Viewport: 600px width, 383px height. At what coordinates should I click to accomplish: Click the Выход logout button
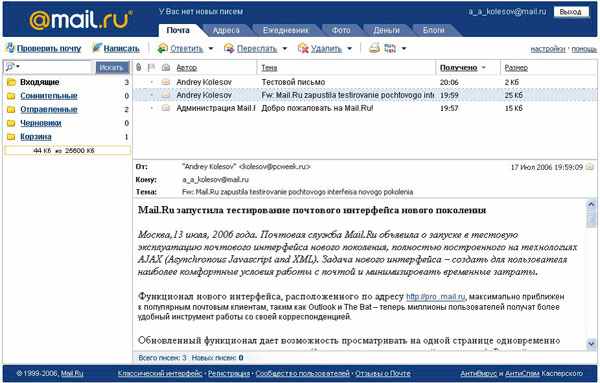click(x=571, y=12)
